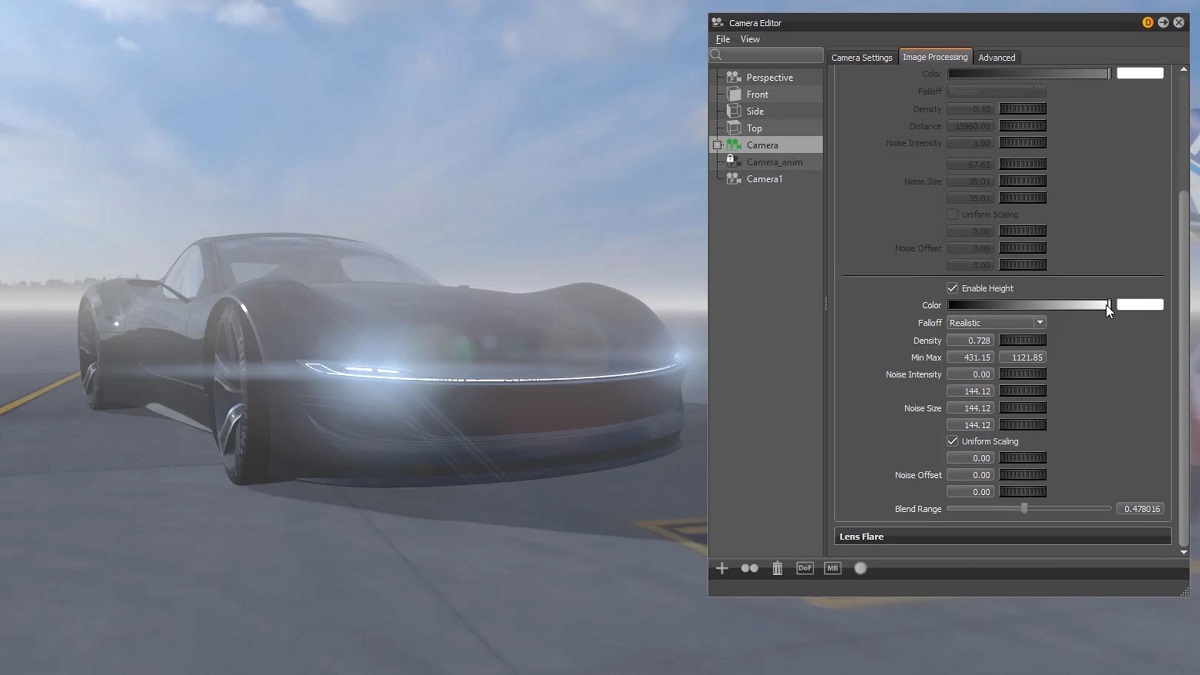Uncheck the Enable Height checkbox
The width and height of the screenshot is (1200, 675).
[952, 288]
